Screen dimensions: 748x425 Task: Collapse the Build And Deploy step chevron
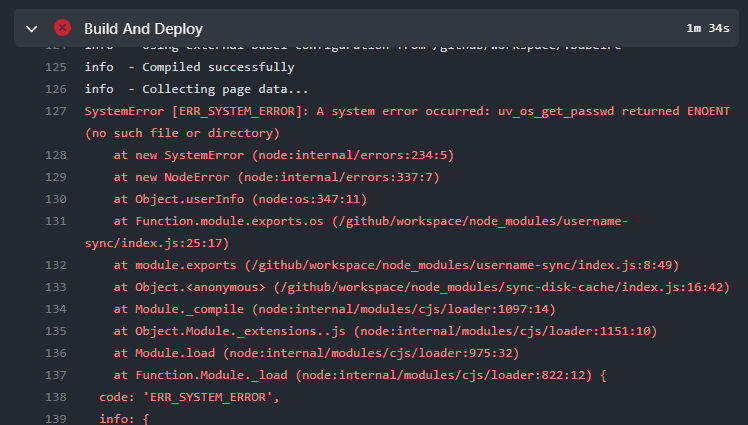[x=31, y=29]
